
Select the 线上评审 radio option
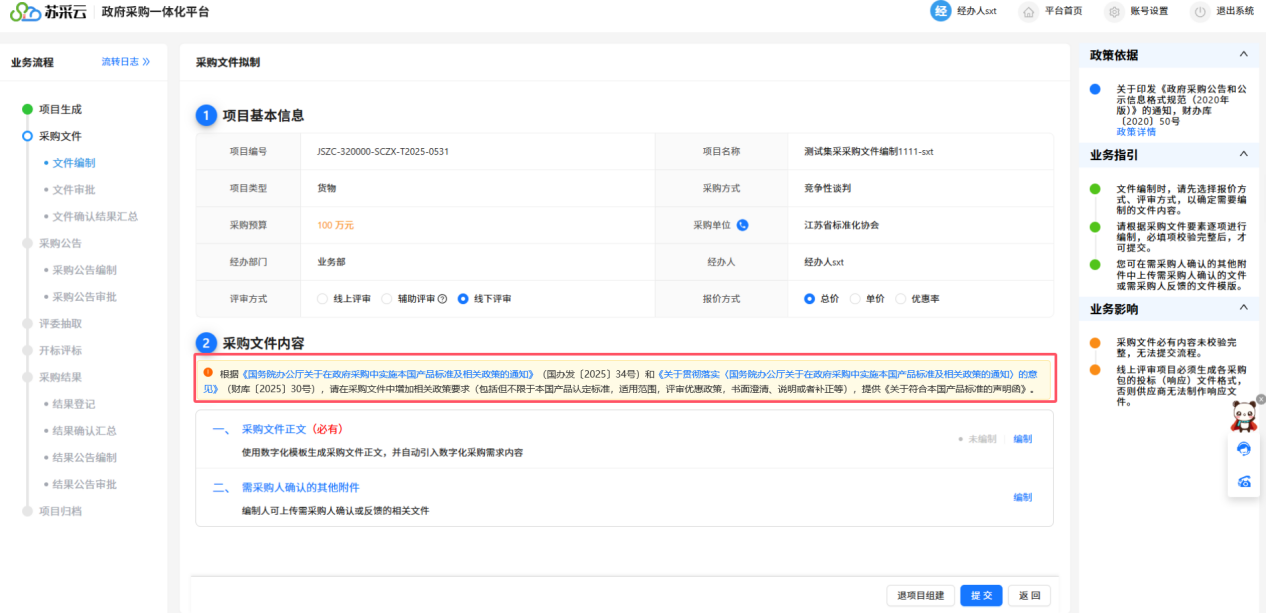(x=322, y=299)
